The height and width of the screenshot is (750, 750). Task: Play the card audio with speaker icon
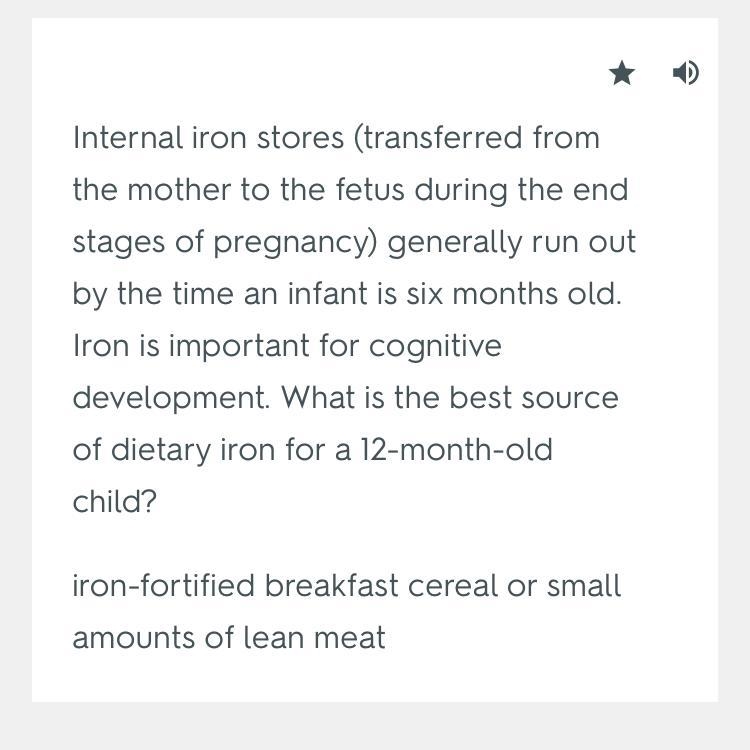[685, 73]
